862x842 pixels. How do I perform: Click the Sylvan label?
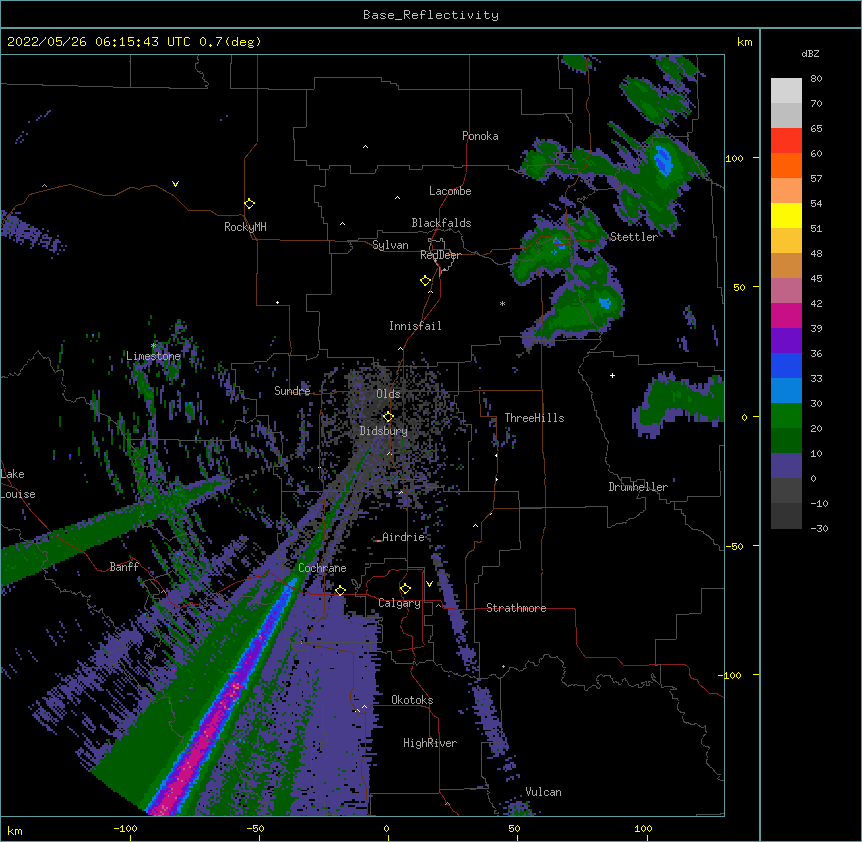(x=390, y=245)
